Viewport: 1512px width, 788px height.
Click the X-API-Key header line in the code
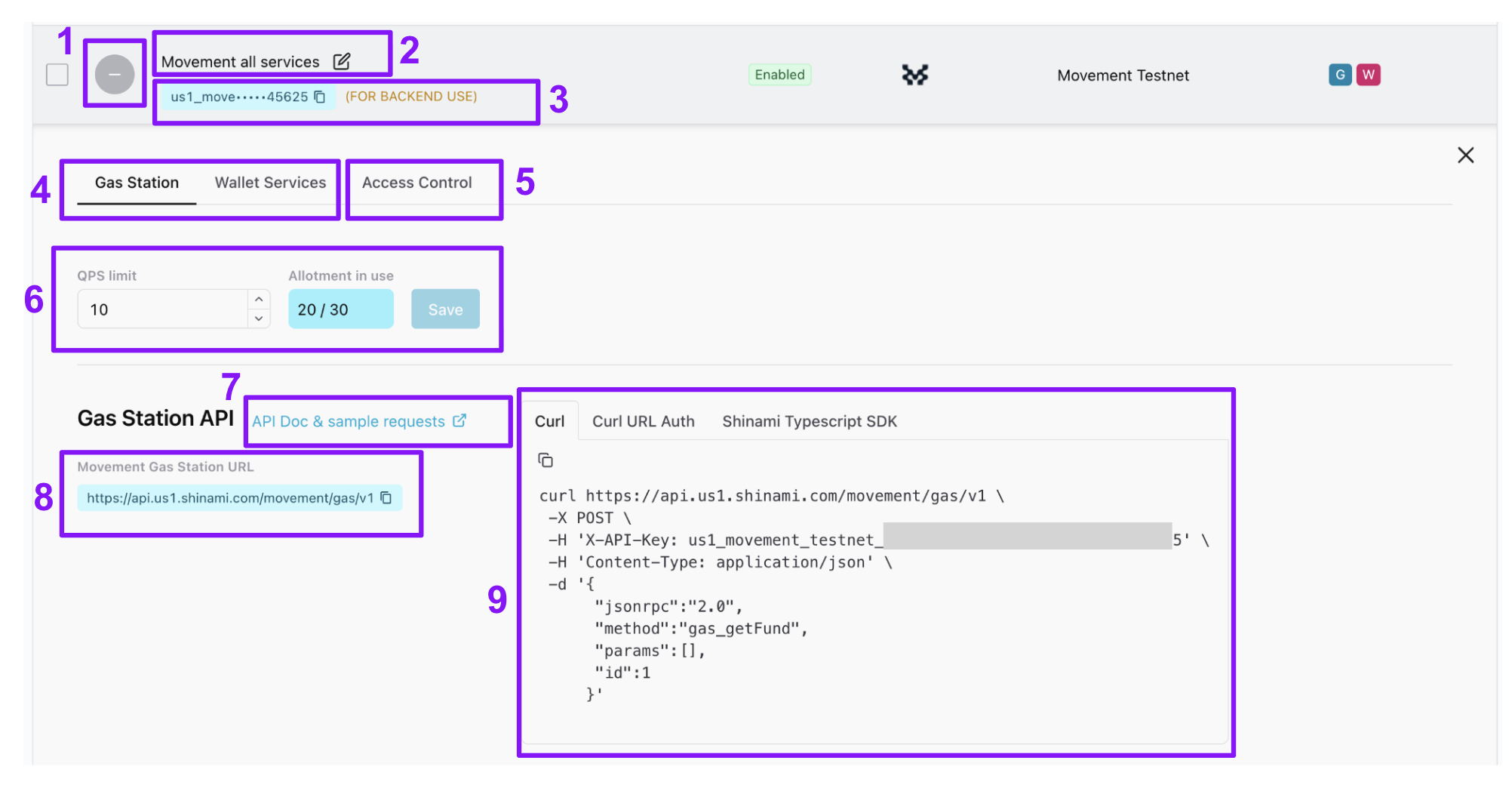pyautogui.click(x=878, y=540)
